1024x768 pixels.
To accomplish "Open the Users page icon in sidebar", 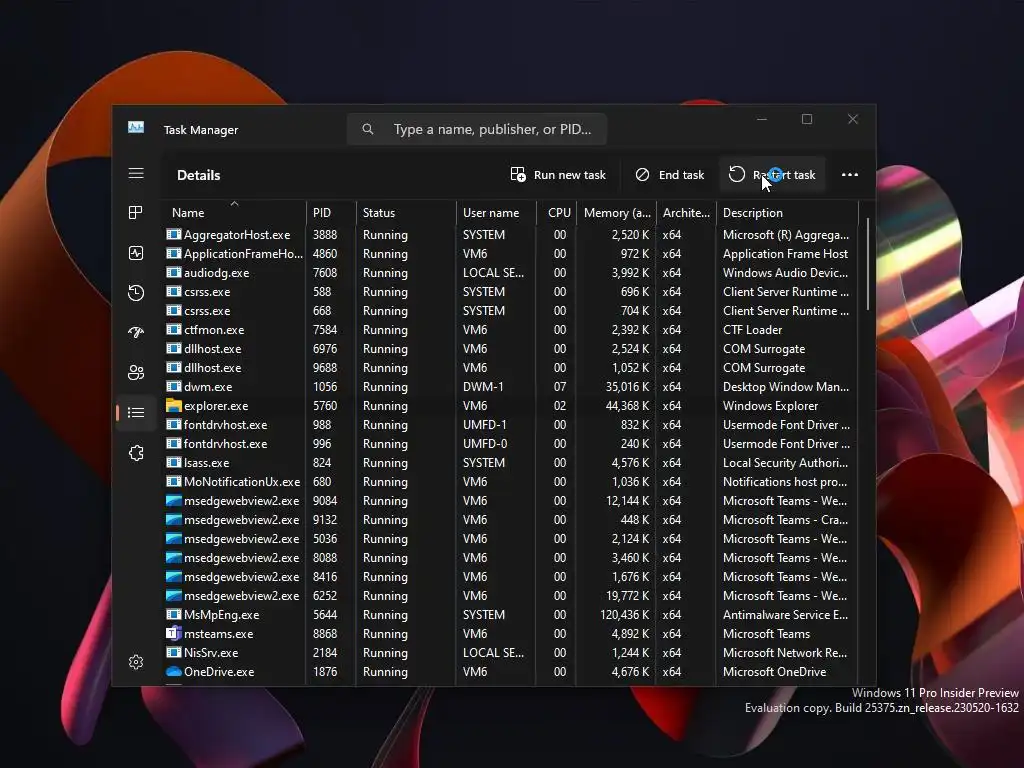I will pos(136,372).
